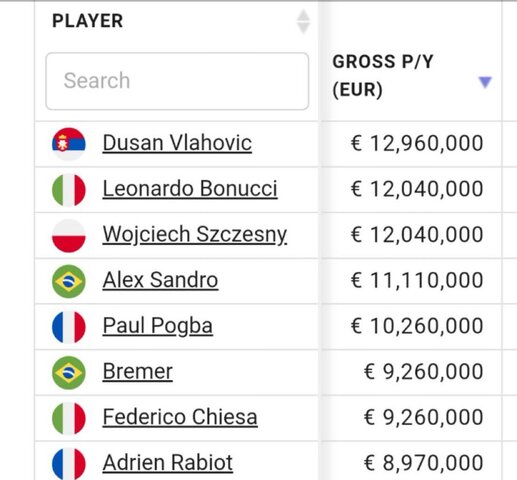This screenshot has width=517, height=480.
Task: Sort by the GROSS P/Y (EUR) header
Action: pos(383,76)
